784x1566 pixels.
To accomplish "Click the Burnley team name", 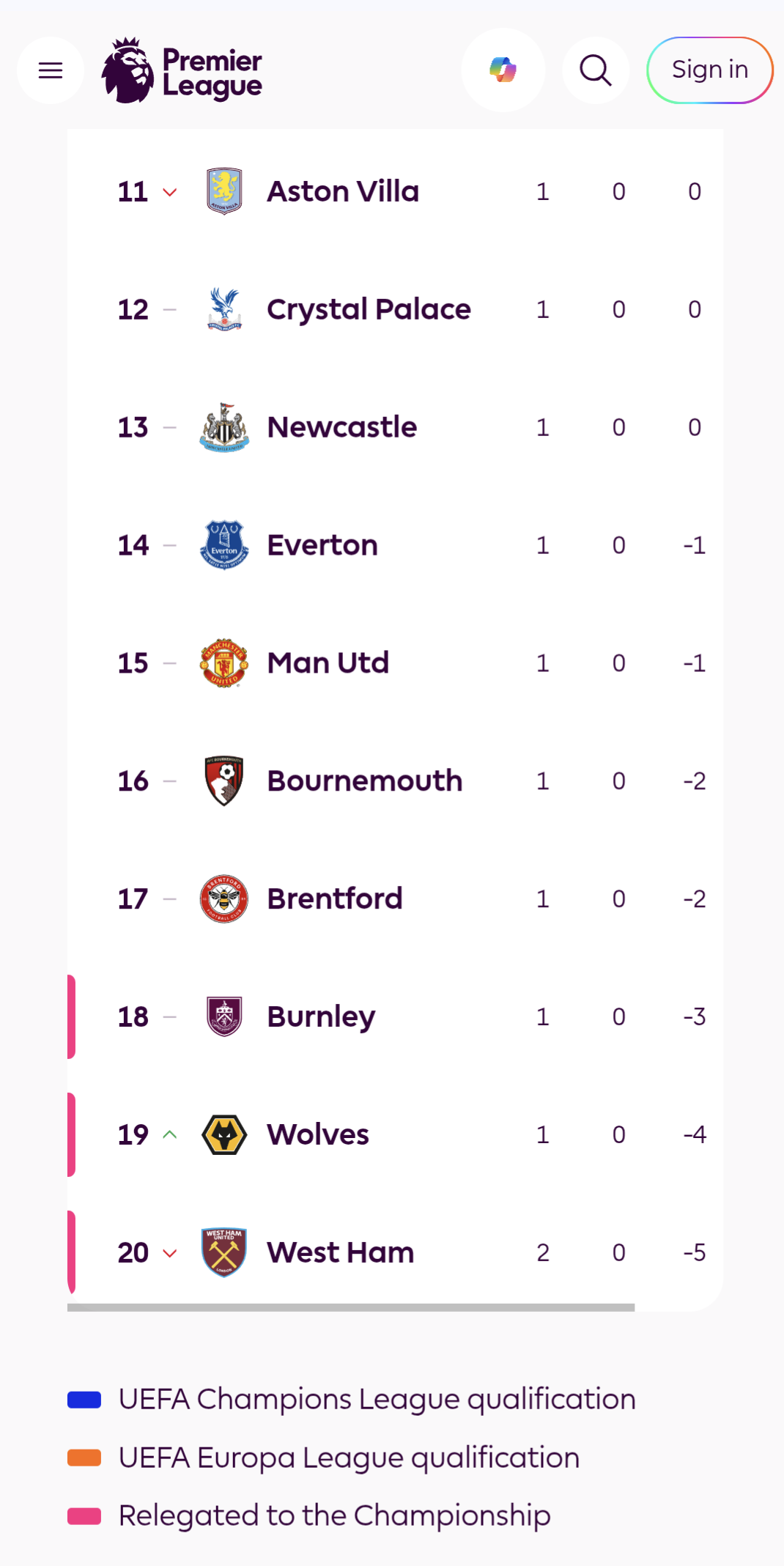I will (x=321, y=1017).
